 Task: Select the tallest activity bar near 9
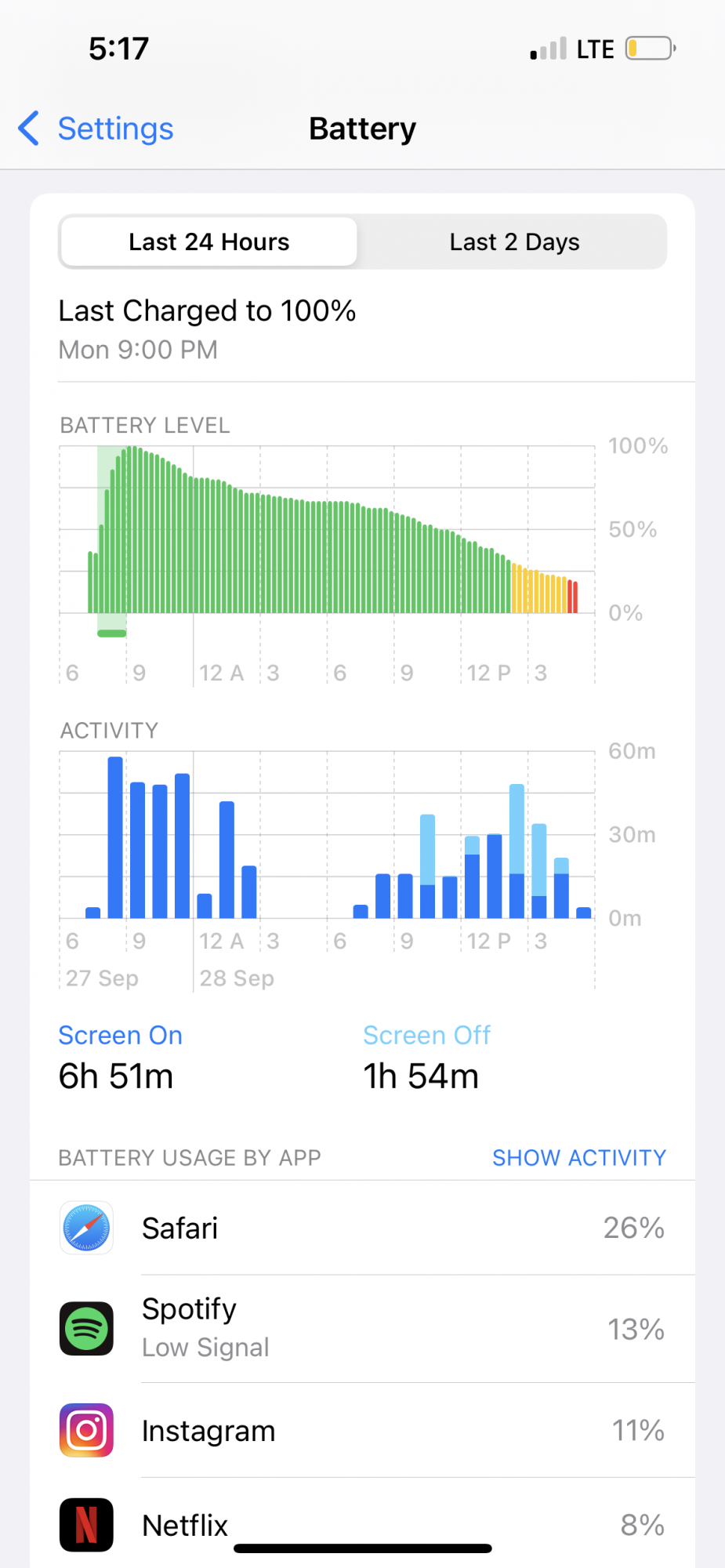click(x=115, y=837)
